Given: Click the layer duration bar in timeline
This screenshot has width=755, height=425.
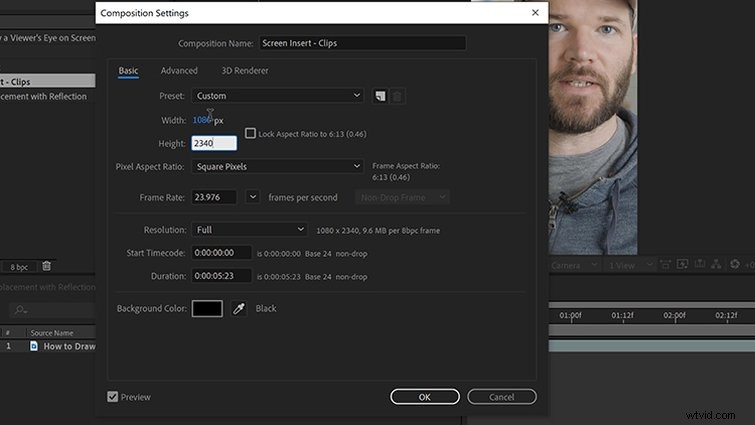Looking at the screenshot, I should click(x=652, y=346).
